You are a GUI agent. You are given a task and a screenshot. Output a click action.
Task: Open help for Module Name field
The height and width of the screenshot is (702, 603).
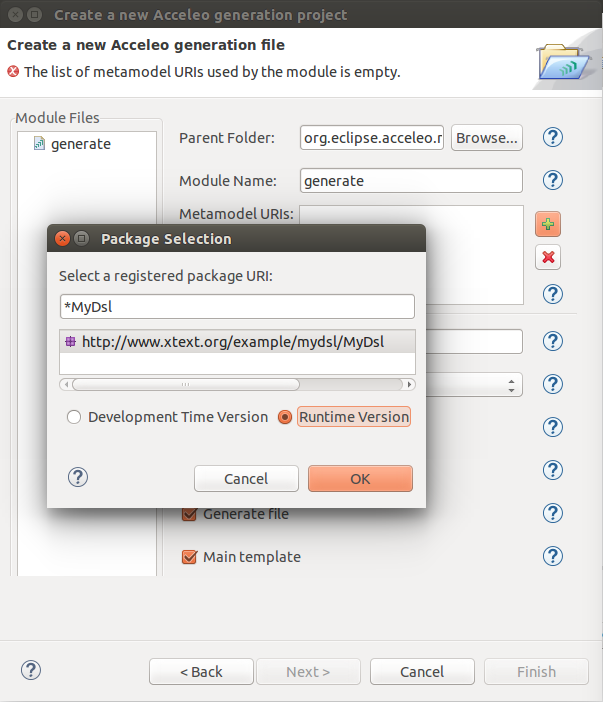tap(553, 180)
